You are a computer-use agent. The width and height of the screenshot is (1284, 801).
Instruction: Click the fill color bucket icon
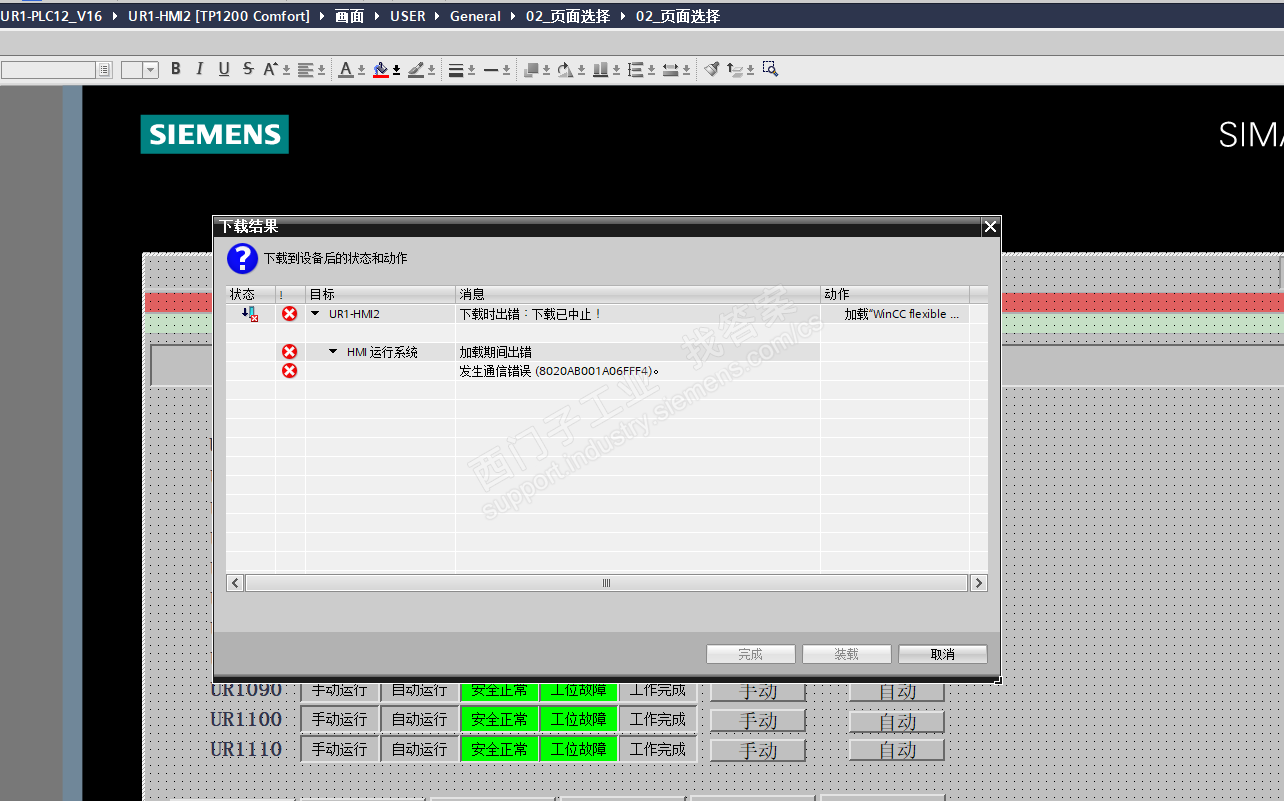click(x=380, y=69)
